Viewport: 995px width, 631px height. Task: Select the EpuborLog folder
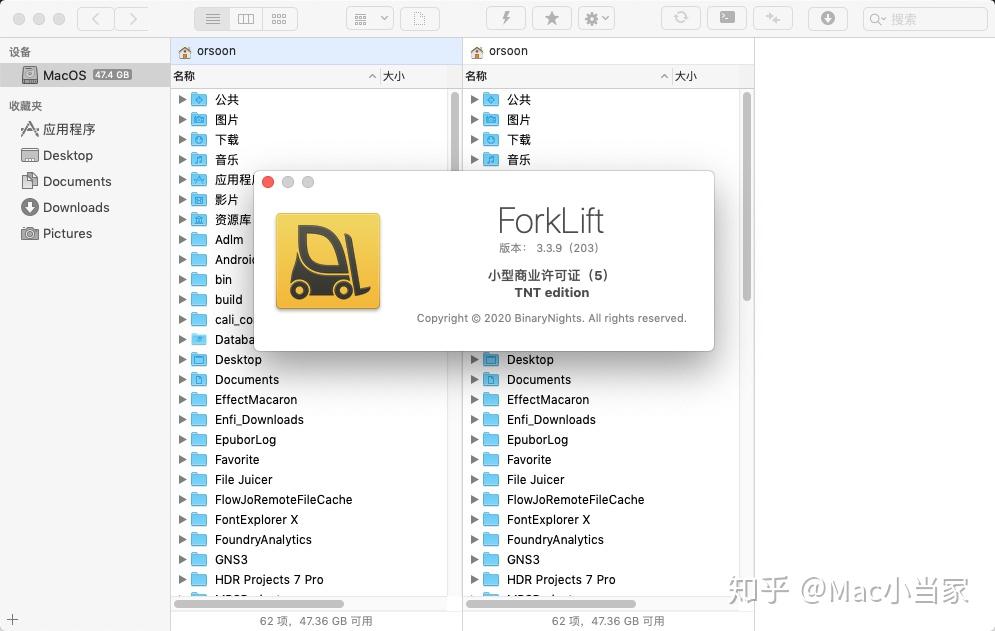point(245,439)
